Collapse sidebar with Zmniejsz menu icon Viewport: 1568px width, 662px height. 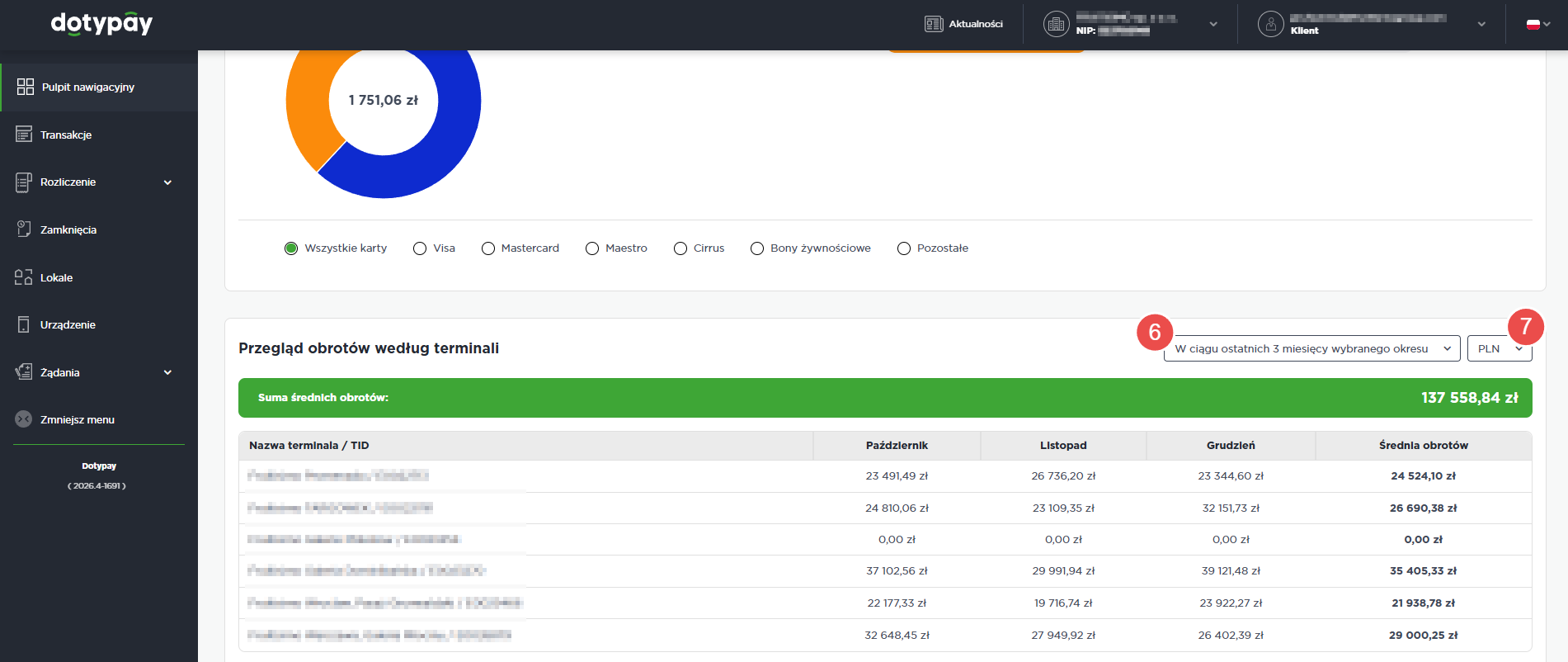pos(24,419)
